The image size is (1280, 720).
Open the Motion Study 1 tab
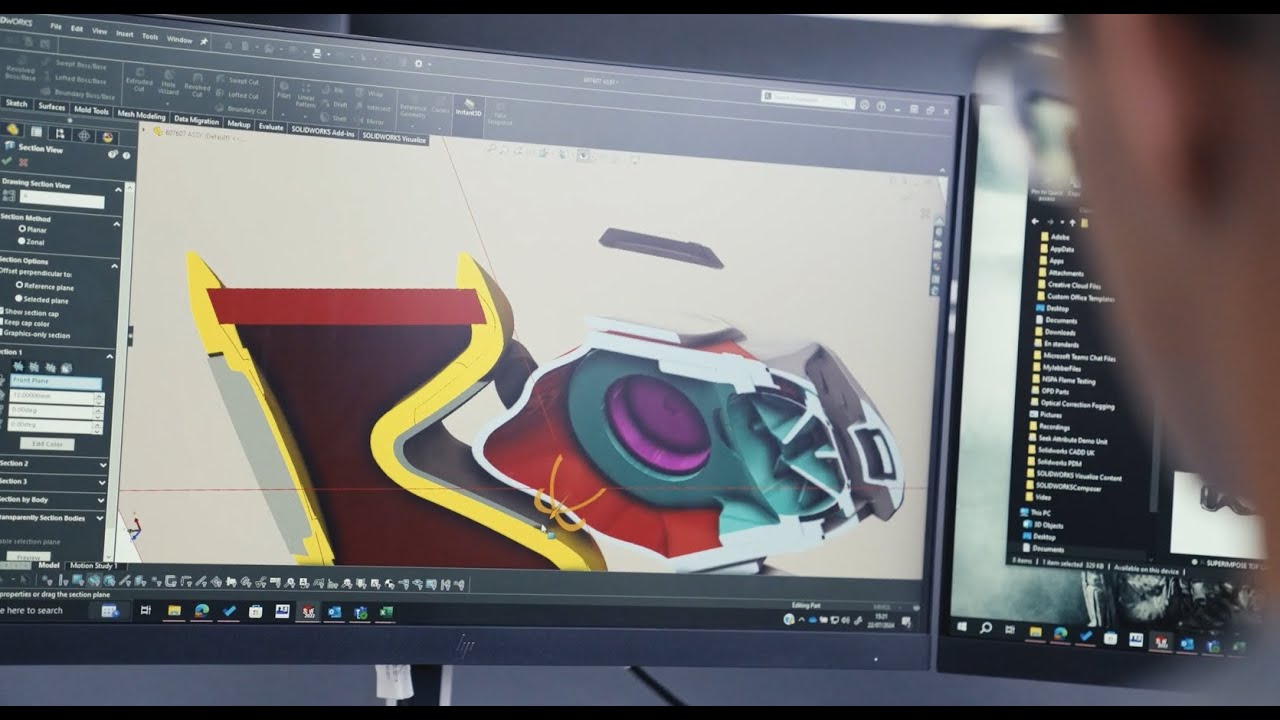93,565
